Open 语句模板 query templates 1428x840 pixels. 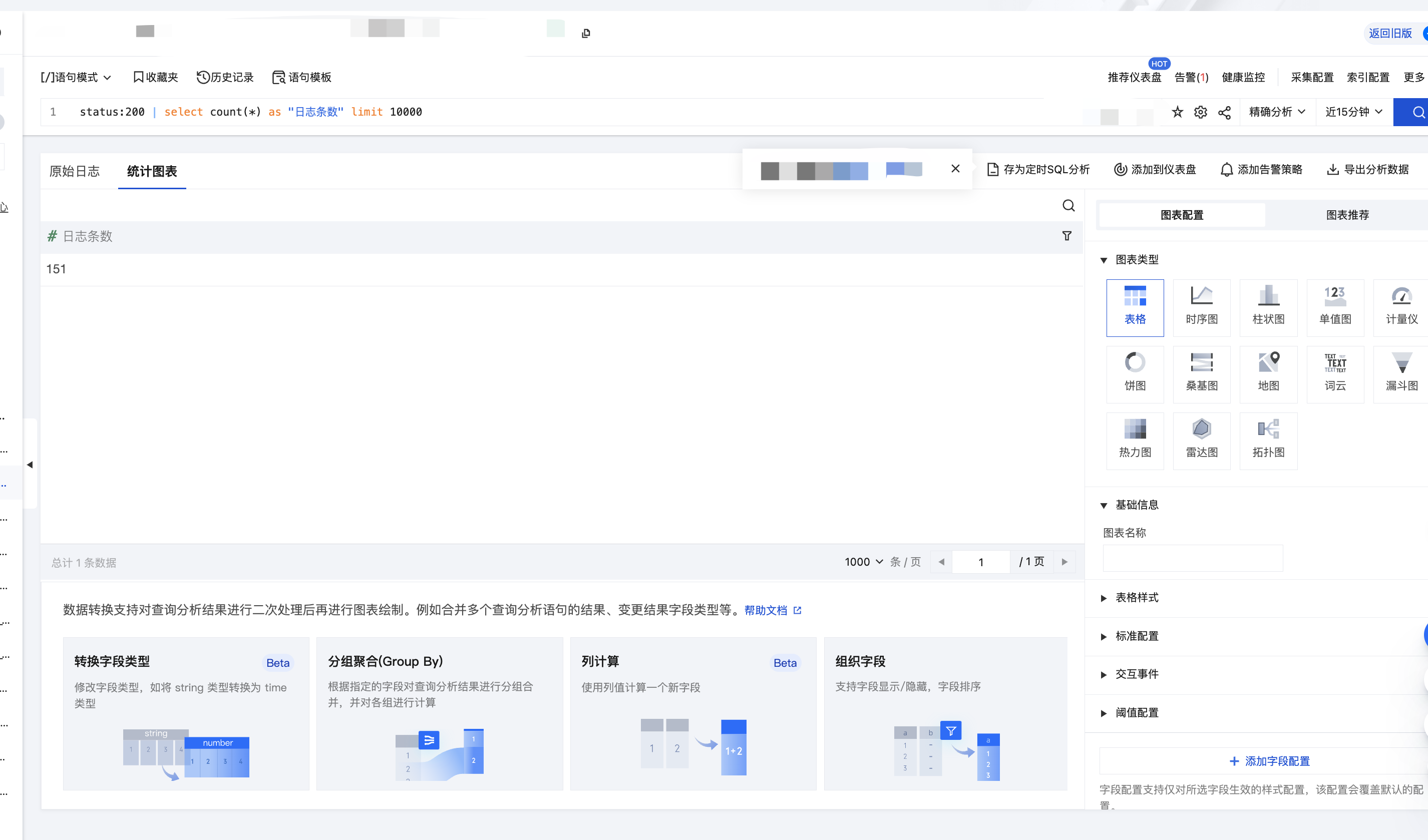(x=301, y=77)
